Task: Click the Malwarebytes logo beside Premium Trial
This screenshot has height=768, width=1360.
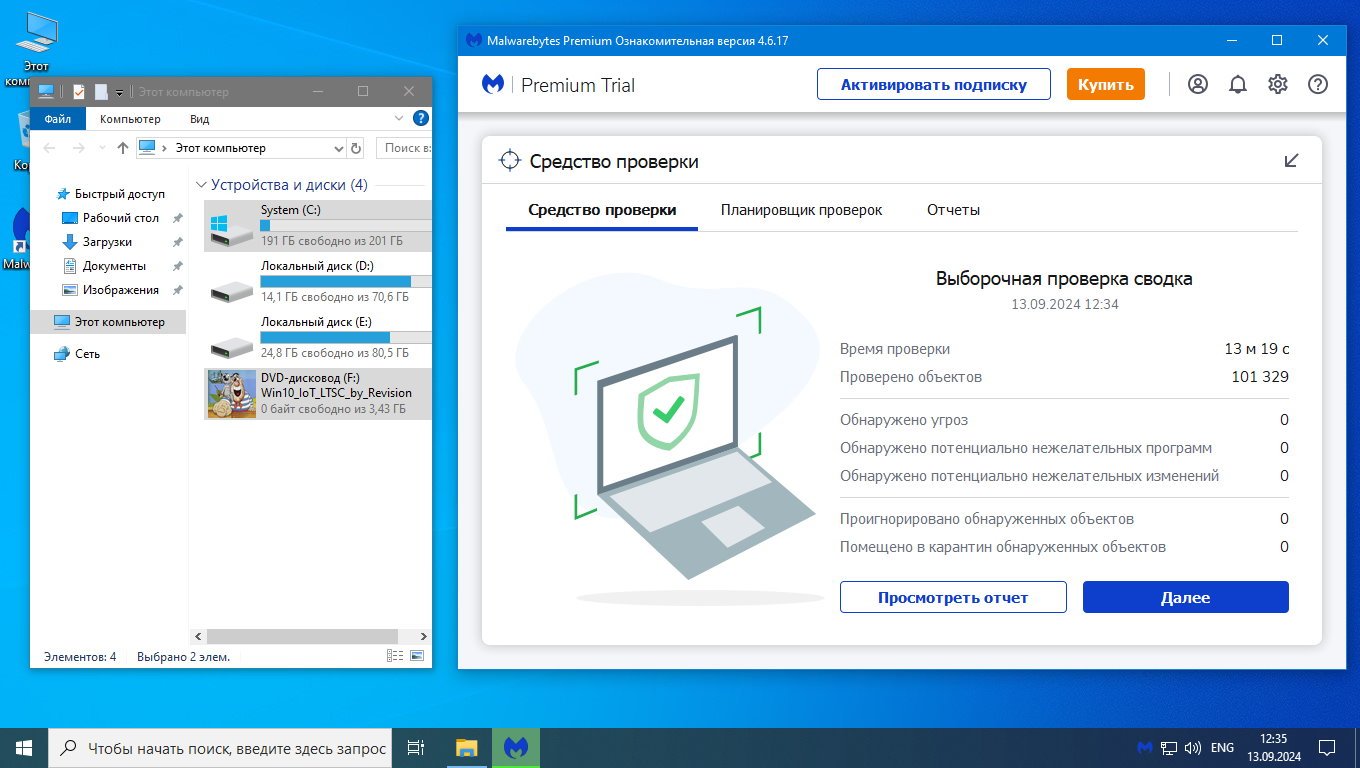Action: click(493, 84)
